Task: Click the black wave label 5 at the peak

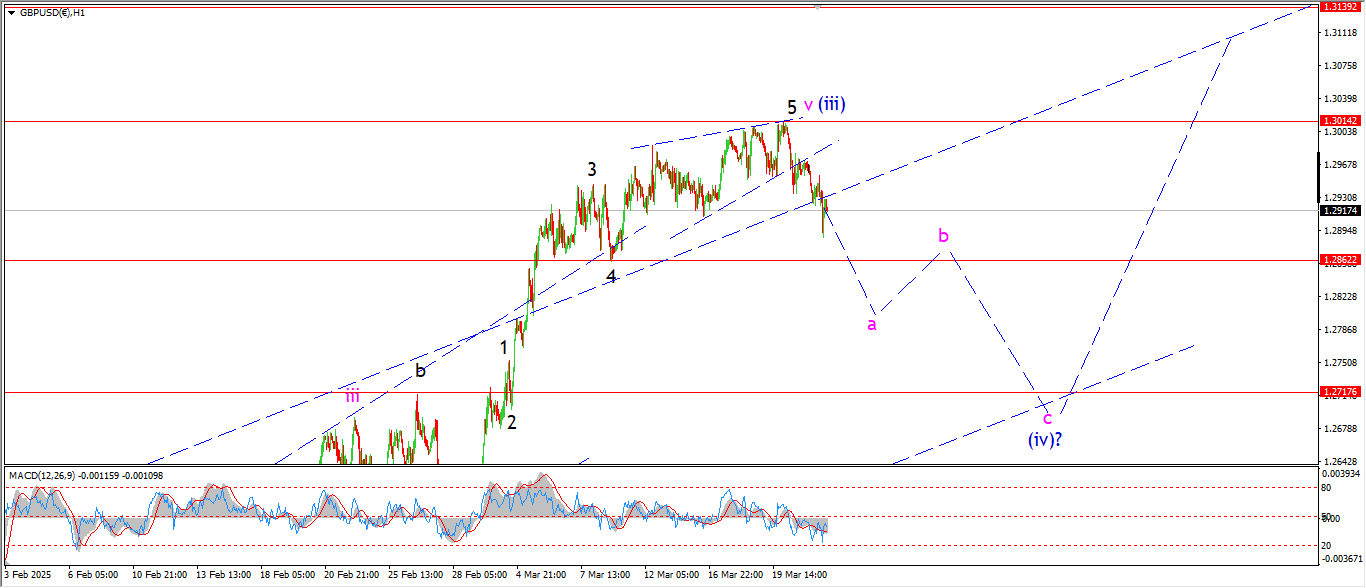Action: 791,107
